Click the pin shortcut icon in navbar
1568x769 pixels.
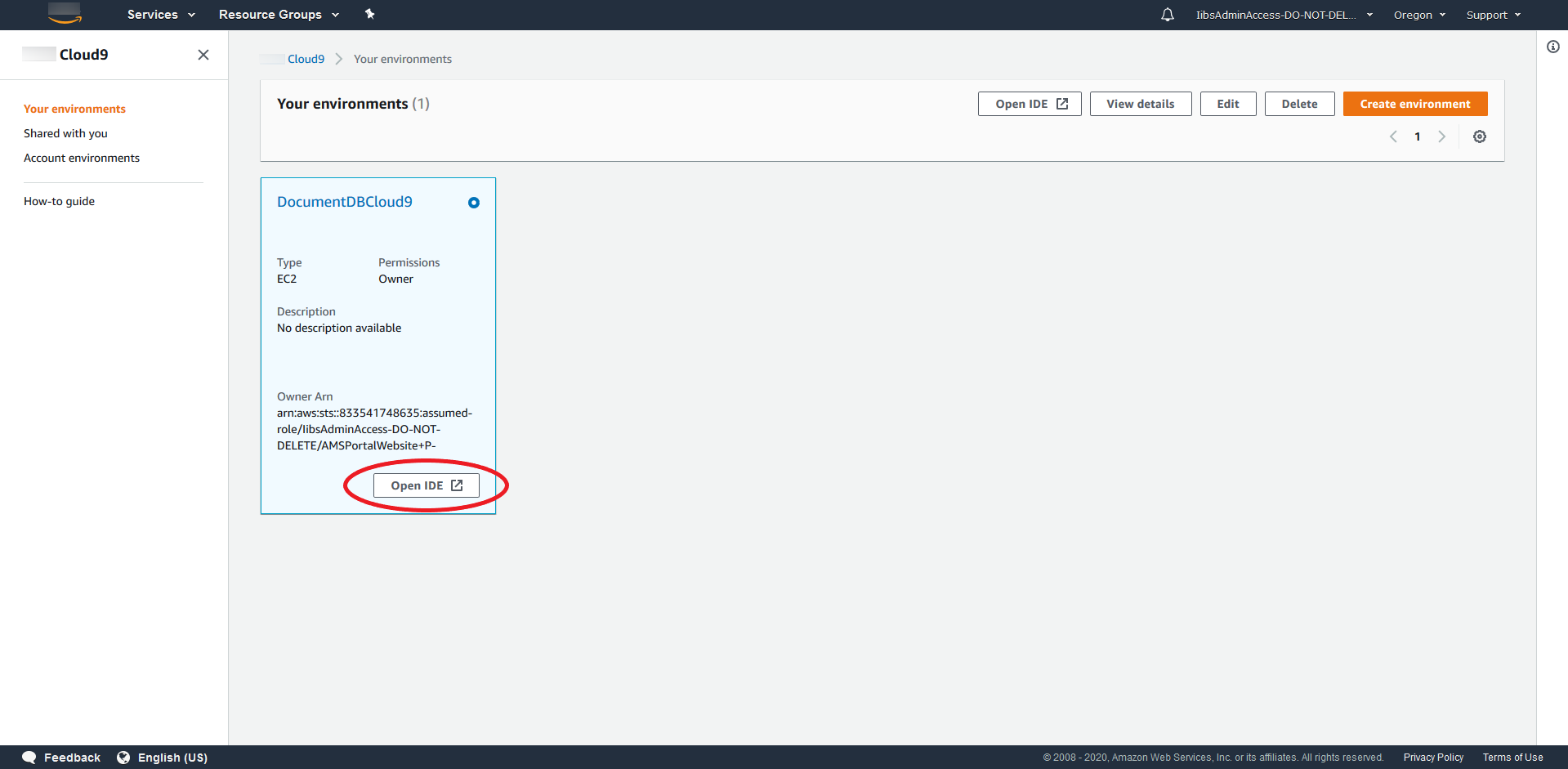coord(369,14)
